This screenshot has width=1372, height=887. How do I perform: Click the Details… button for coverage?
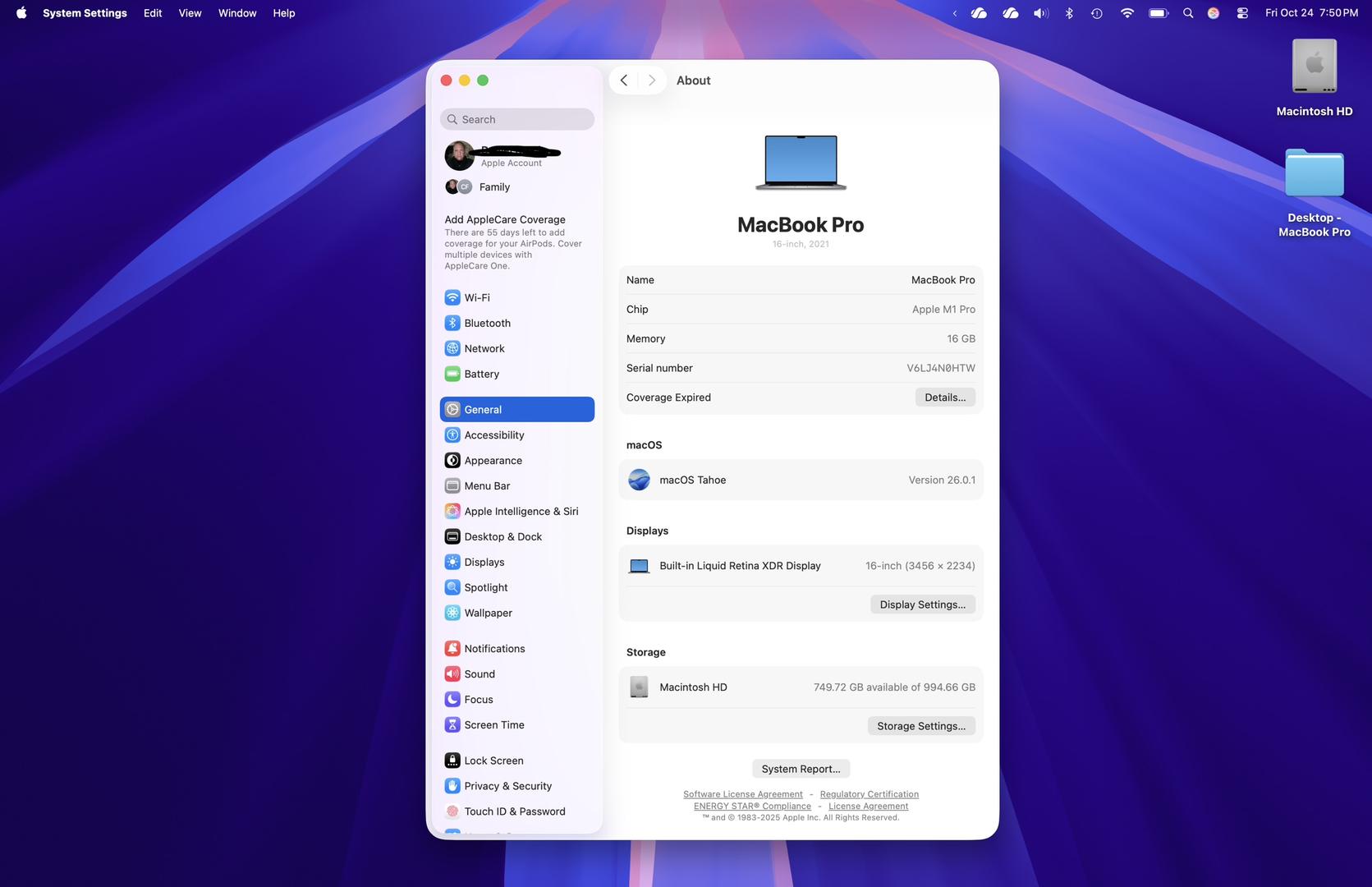[x=944, y=398]
